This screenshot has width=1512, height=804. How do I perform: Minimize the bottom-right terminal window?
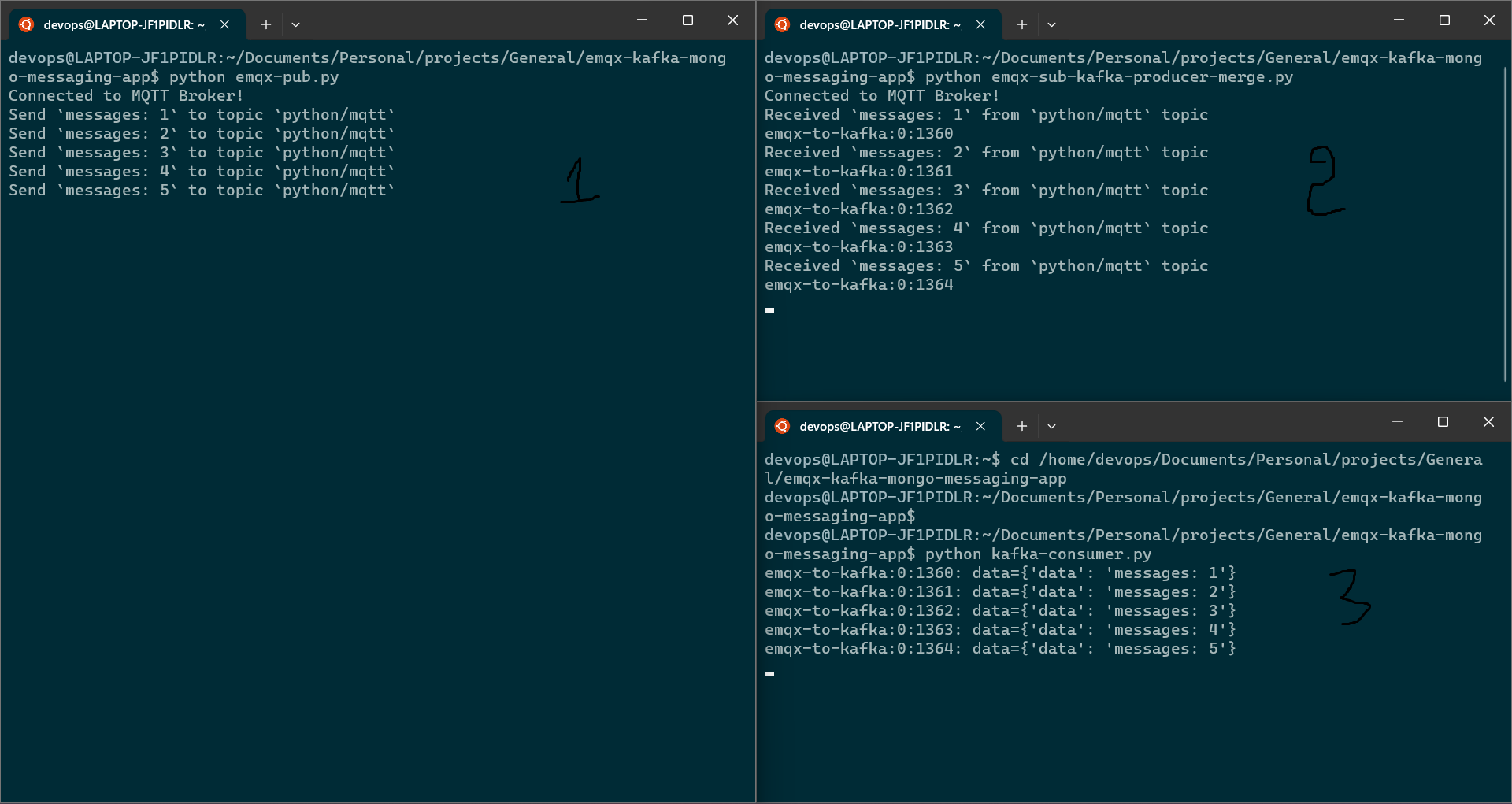[1398, 422]
